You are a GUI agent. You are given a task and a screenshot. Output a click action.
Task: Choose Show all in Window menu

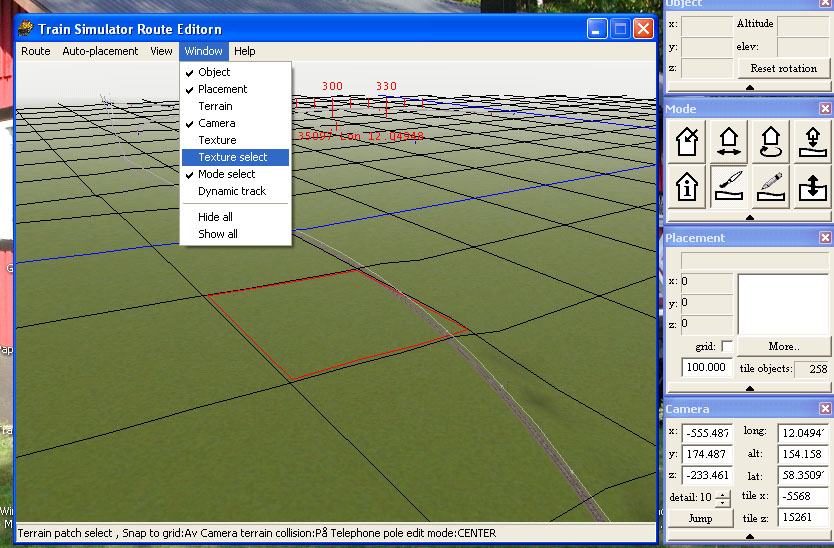[235, 234]
